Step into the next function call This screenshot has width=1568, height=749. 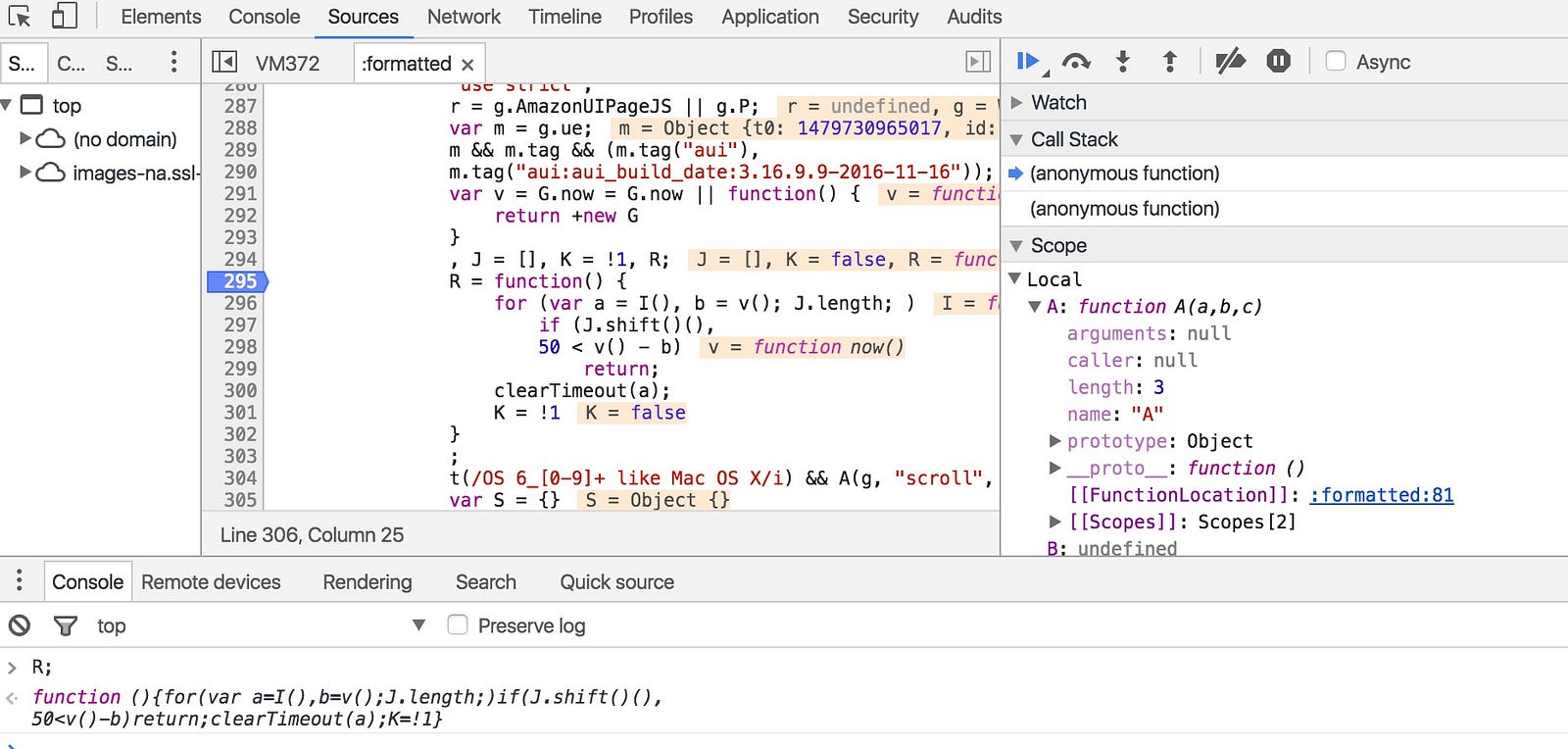(1123, 62)
